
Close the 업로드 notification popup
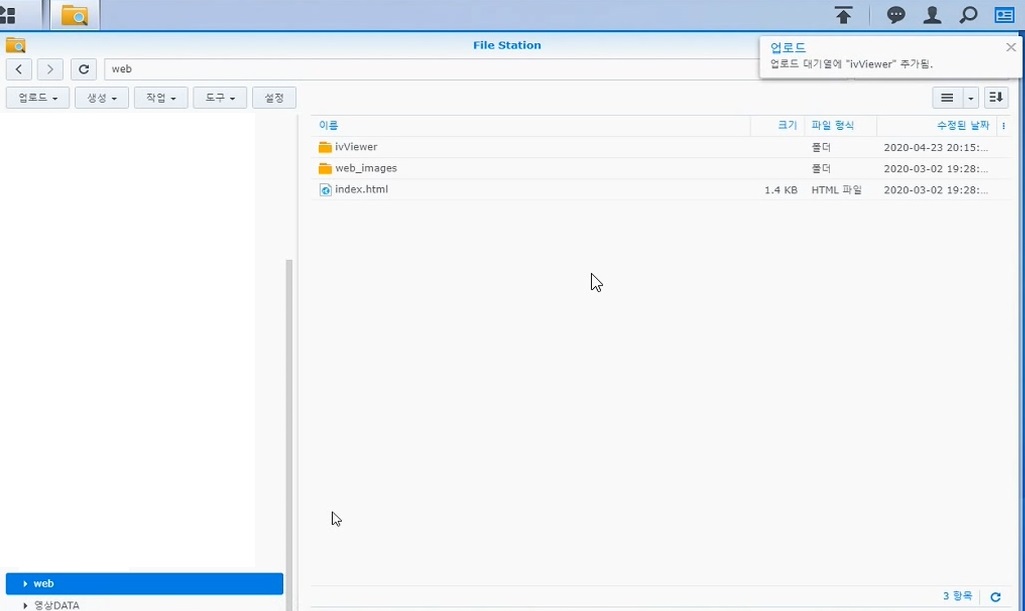pos(1011,47)
